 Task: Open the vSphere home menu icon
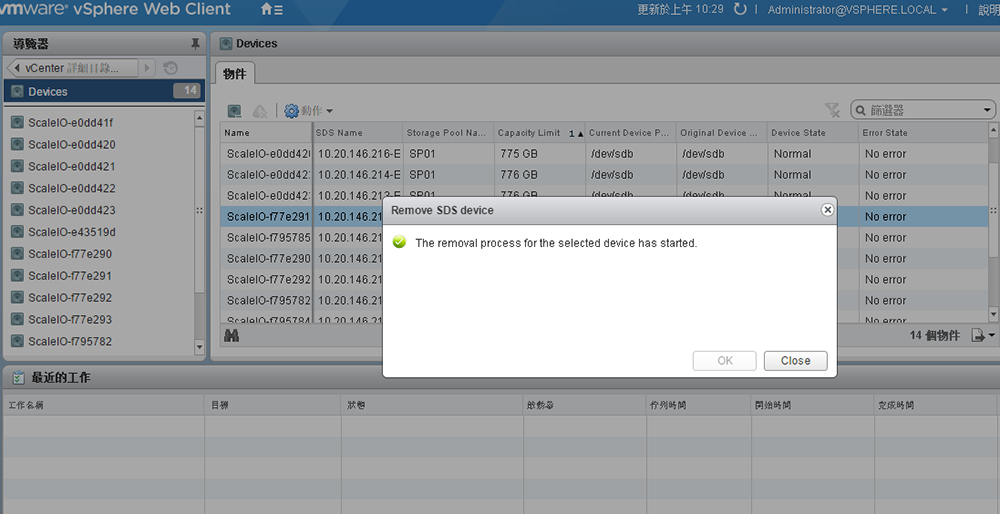[272, 10]
